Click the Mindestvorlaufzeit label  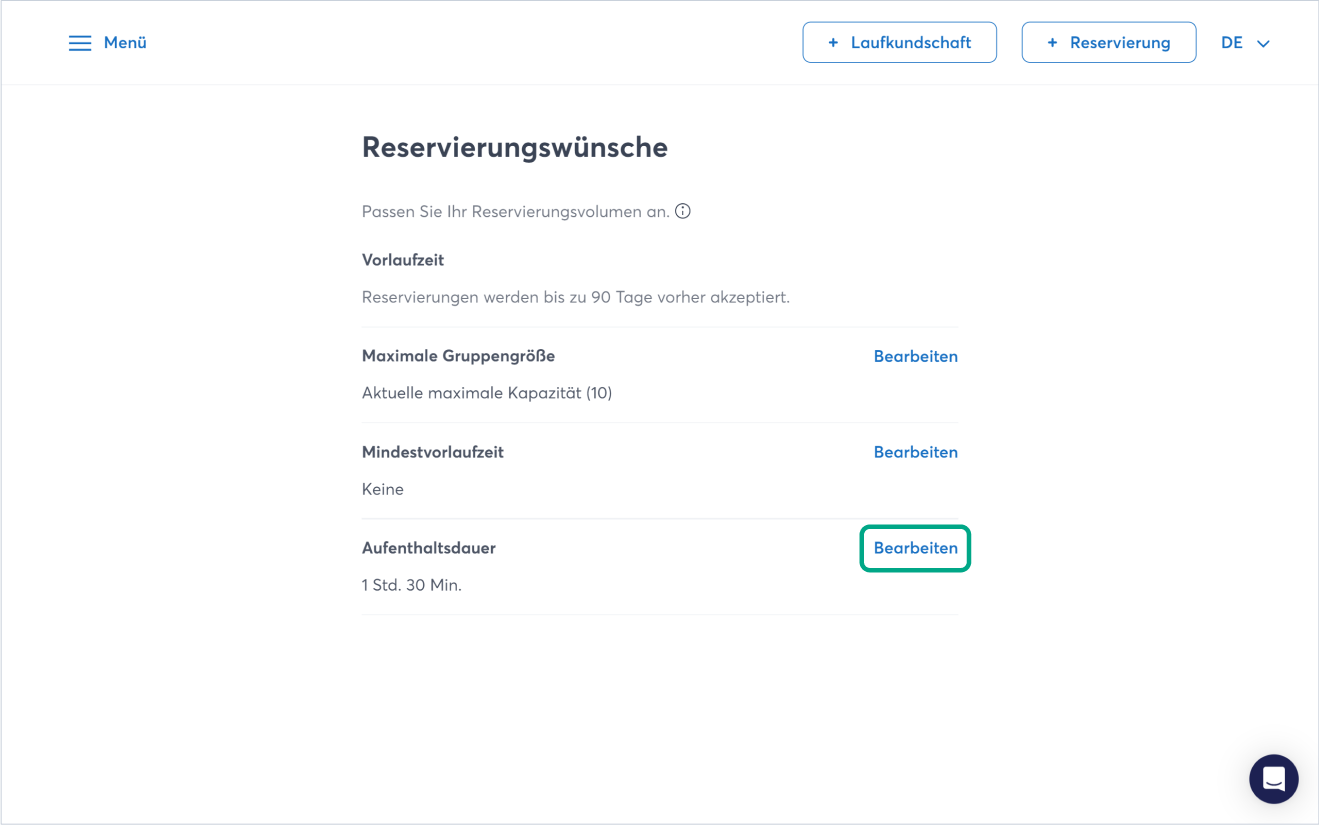432,452
